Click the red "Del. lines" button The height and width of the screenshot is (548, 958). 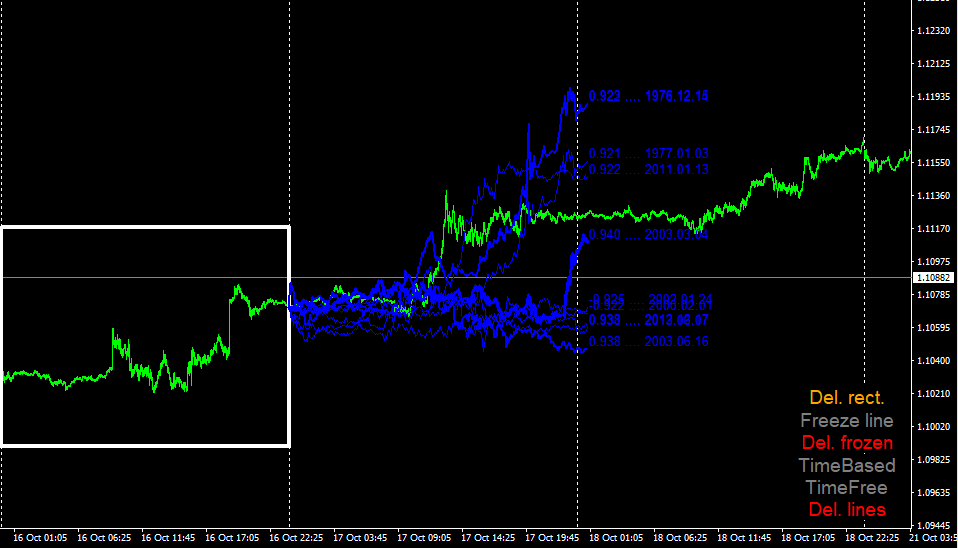pos(847,510)
